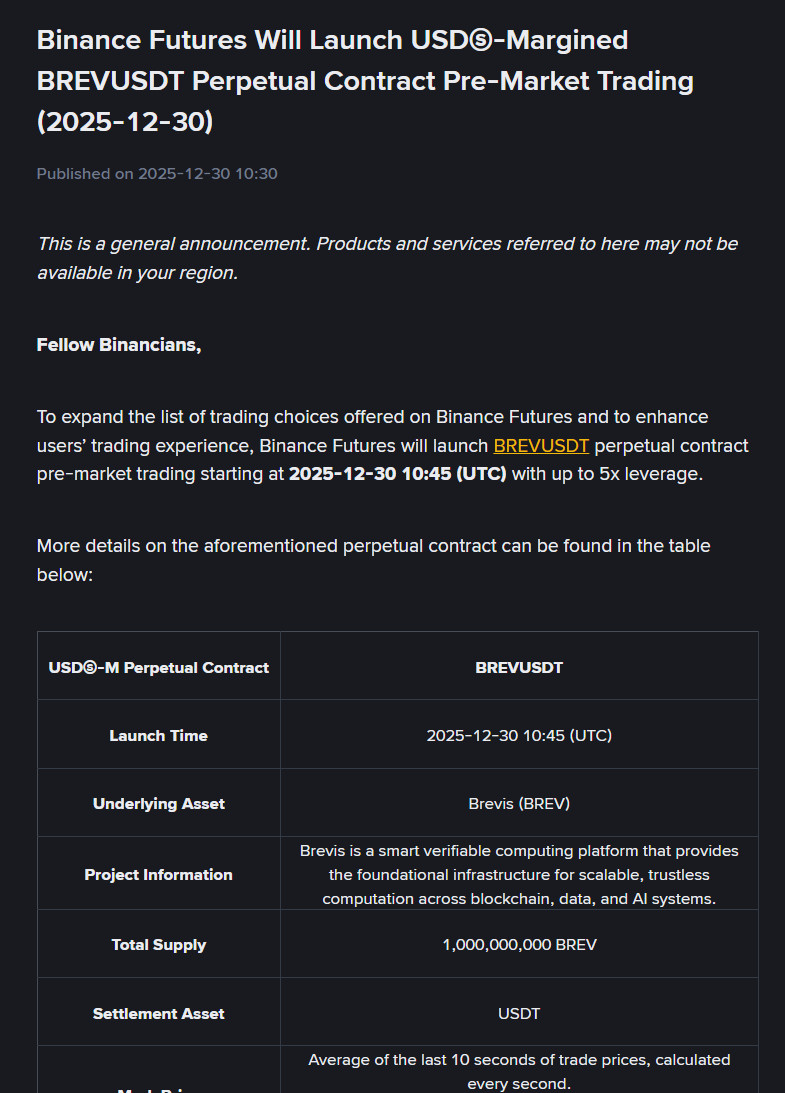Click the "Brevis (BREV)" table cell
The height and width of the screenshot is (1093, 785).
519,804
